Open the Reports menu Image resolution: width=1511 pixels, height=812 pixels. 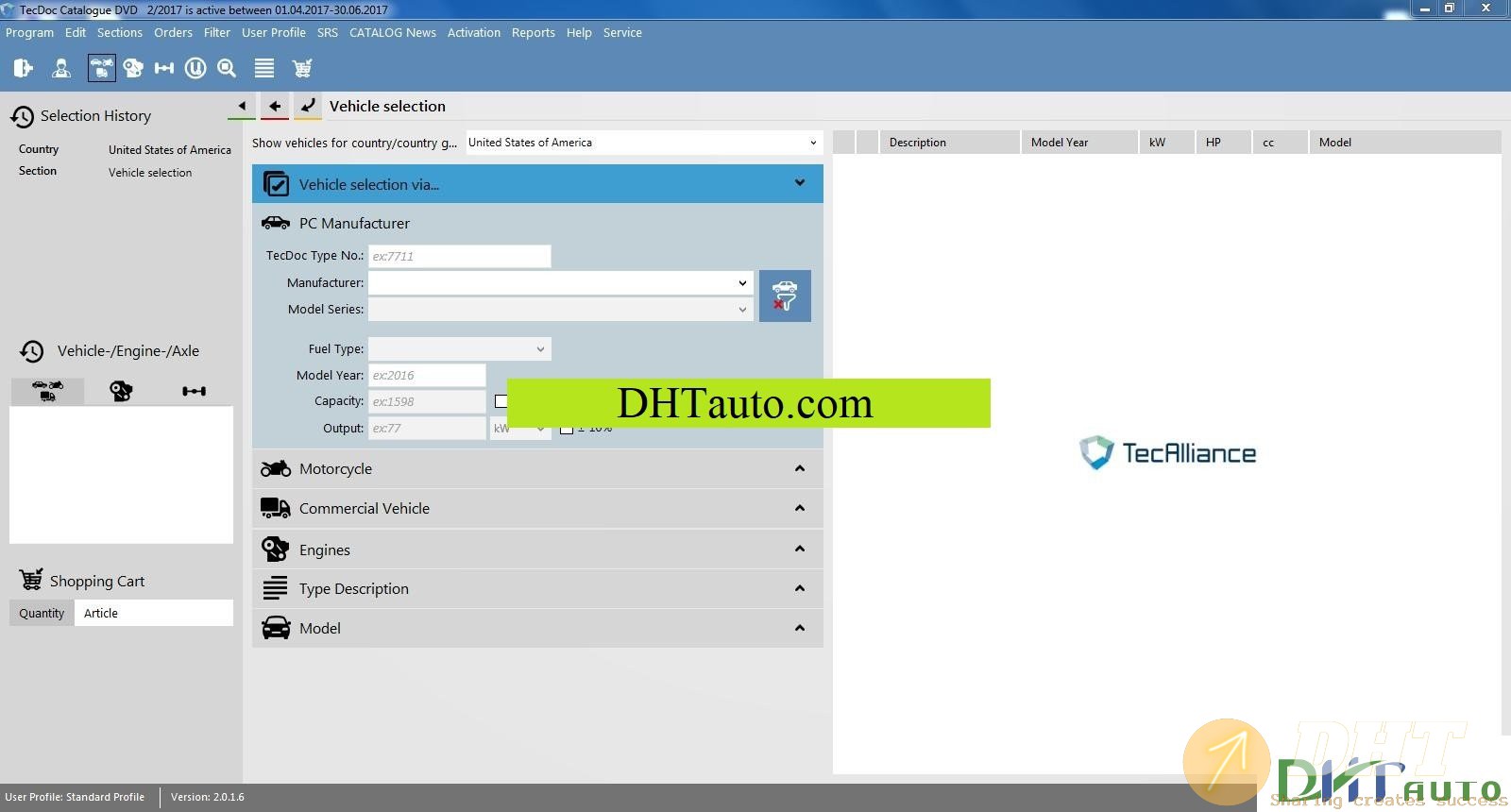coord(534,32)
